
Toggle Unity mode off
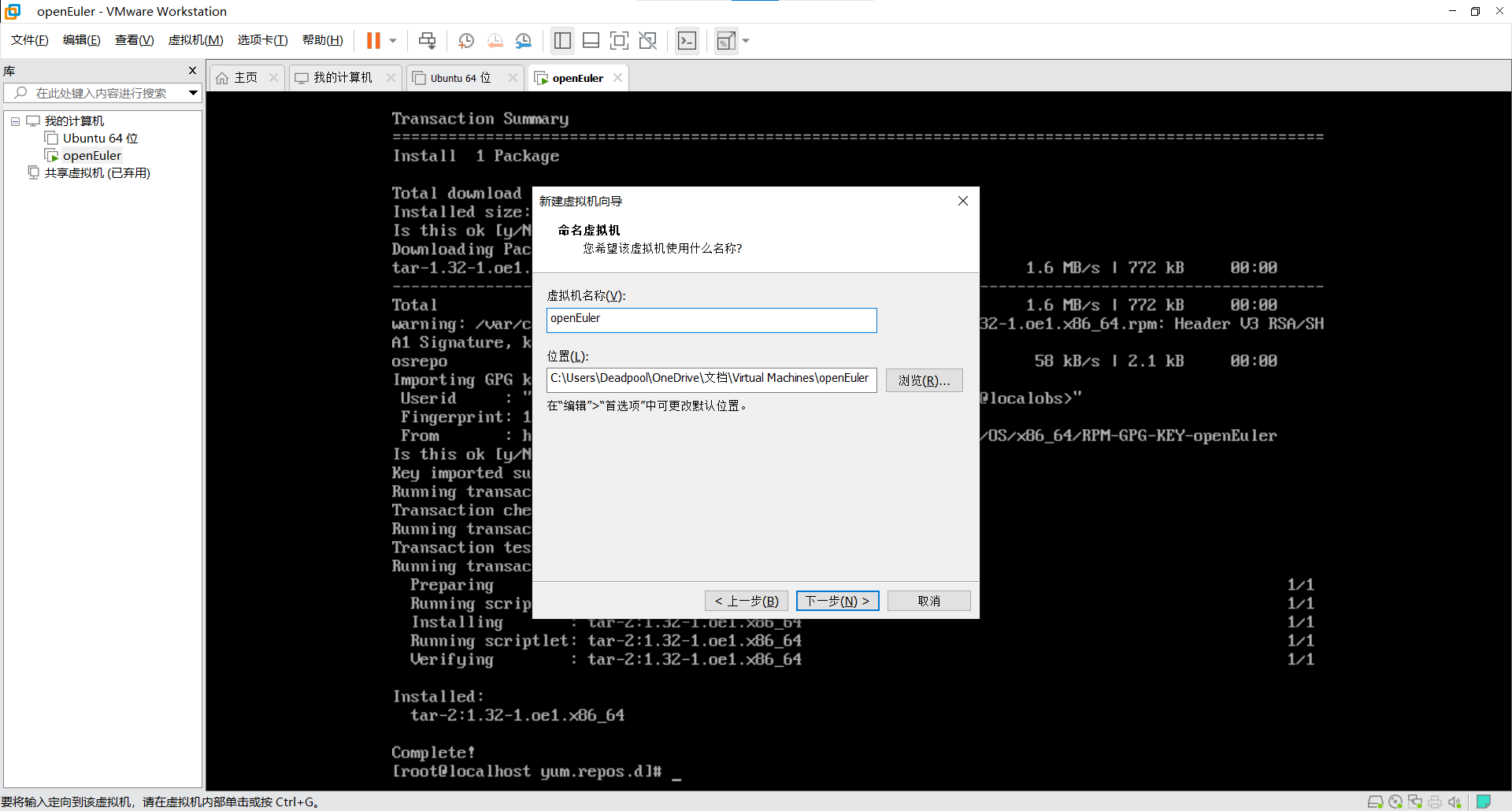[x=648, y=40]
